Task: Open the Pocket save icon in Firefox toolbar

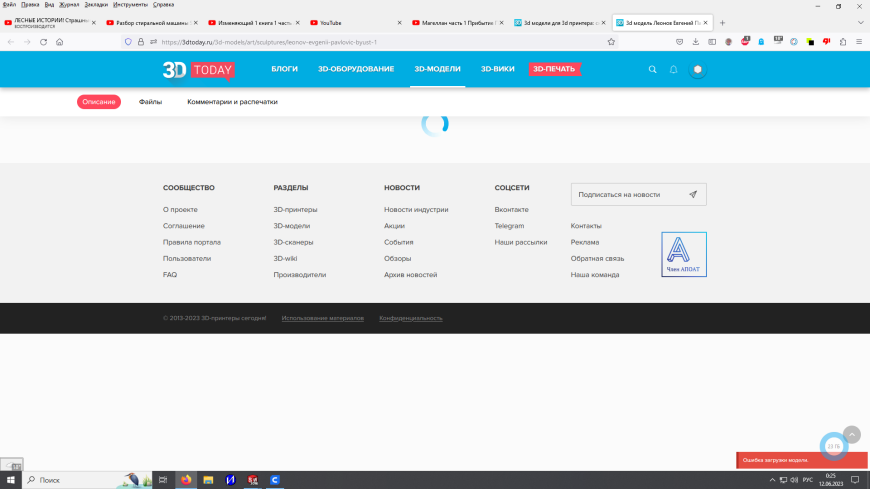Action: (679, 42)
